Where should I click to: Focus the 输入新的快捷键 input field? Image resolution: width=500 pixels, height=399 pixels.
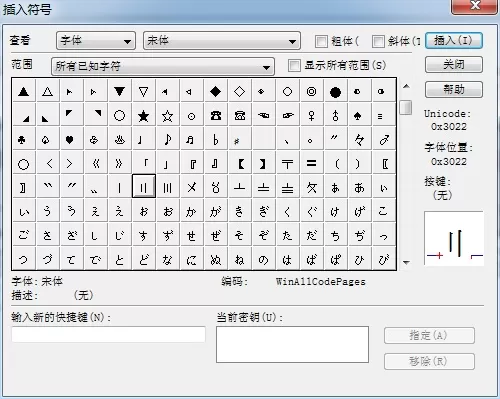pyautogui.click(x=108, y=334)
